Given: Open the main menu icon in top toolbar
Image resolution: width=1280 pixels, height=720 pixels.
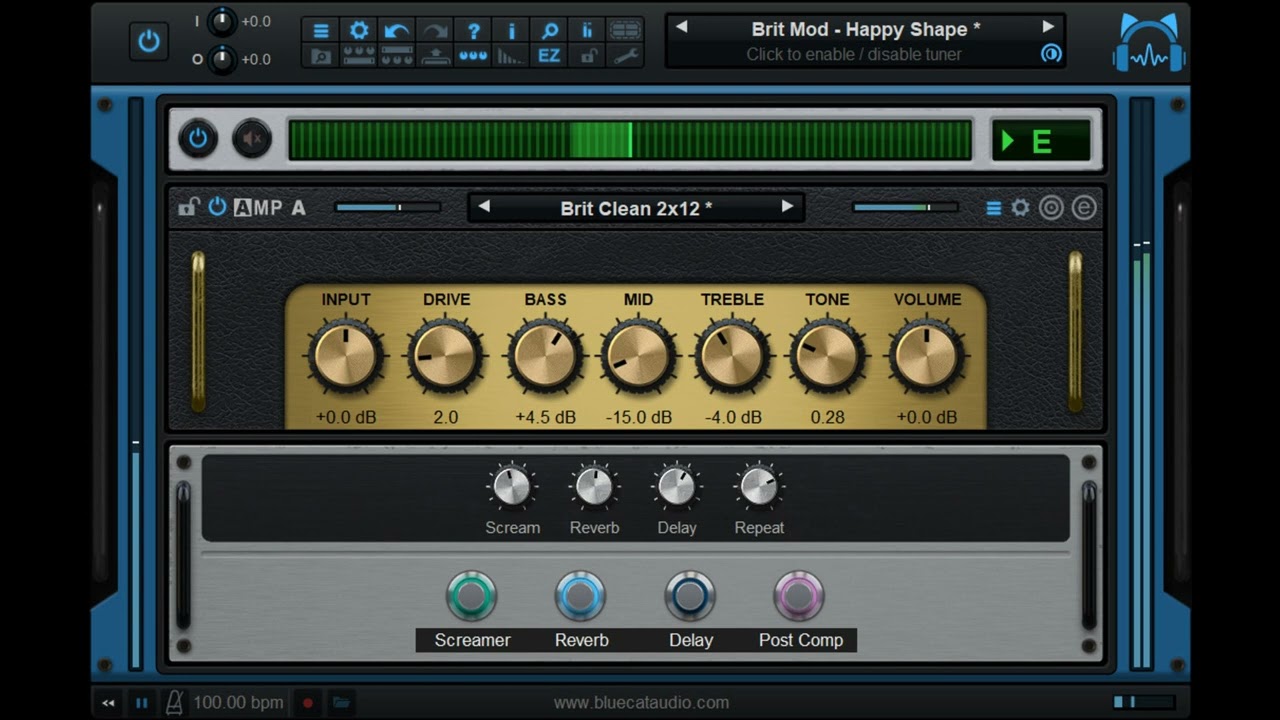Looking at the screenshot, I should pyautogui.click(x=321, y=31).
